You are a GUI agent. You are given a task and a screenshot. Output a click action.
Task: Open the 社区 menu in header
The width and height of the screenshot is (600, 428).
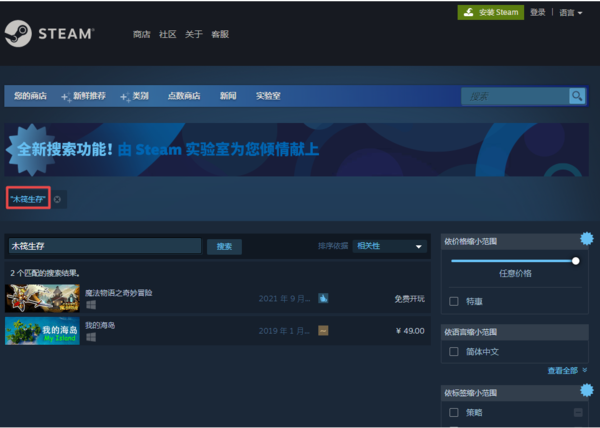(167, 34)
